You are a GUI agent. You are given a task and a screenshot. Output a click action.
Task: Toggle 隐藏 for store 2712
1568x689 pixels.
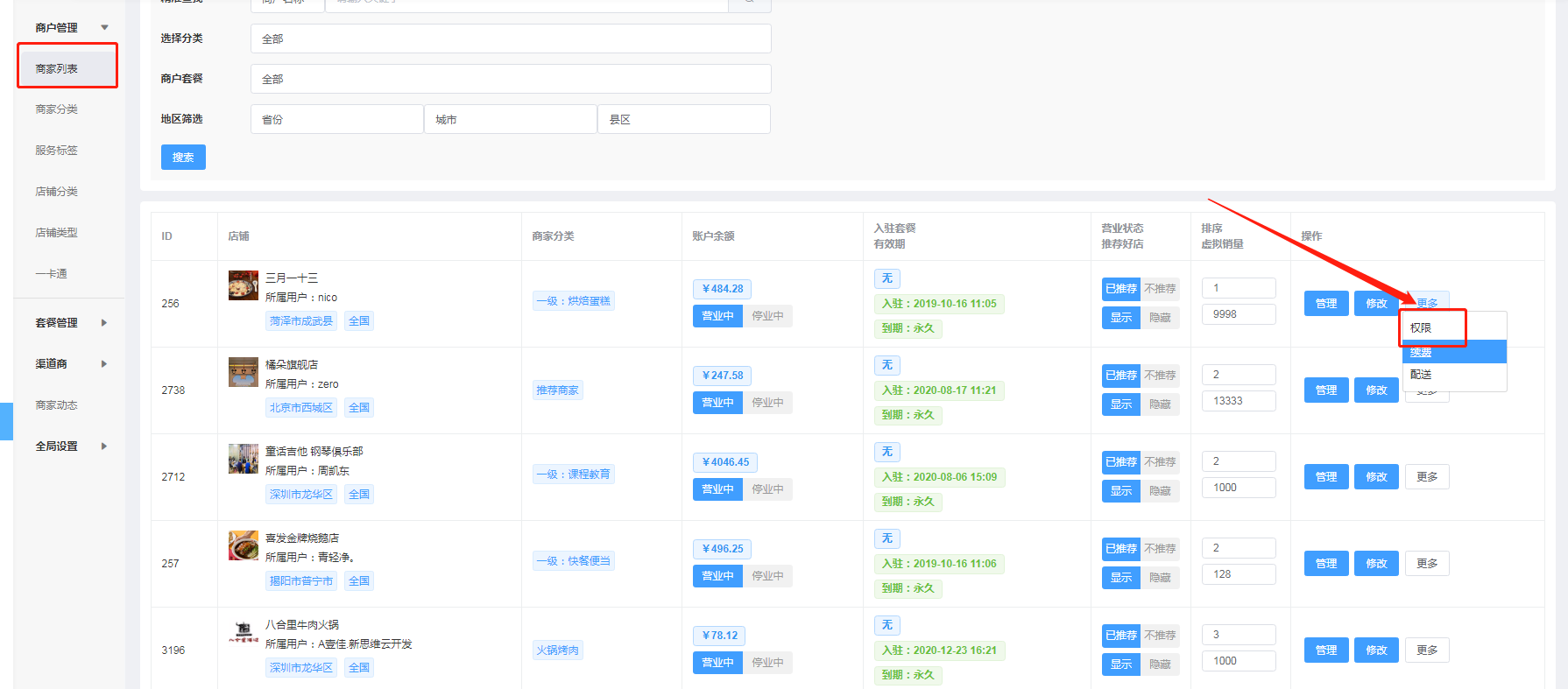(1160, 491)
